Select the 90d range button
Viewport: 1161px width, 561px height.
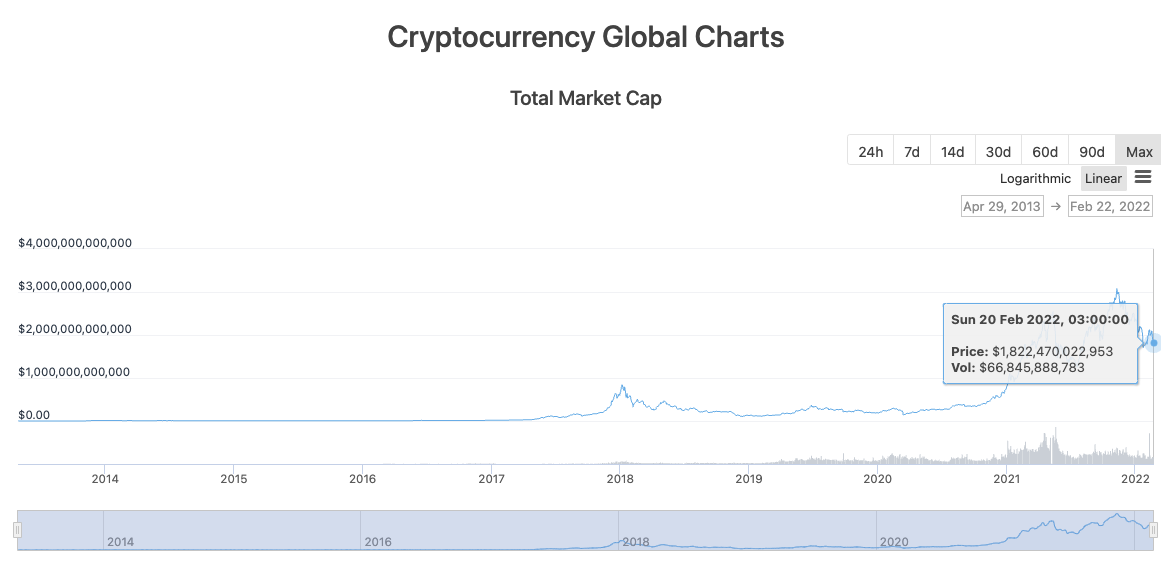tap(1092, 152)
